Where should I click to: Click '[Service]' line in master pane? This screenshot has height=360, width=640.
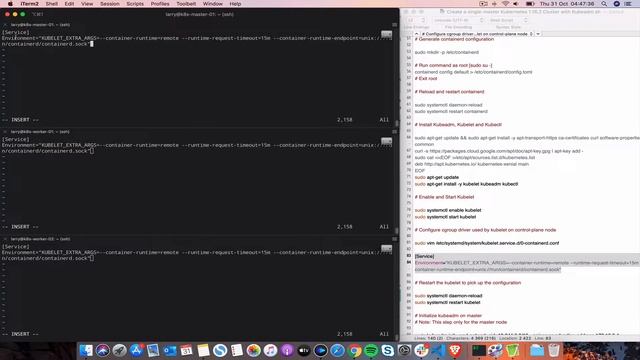coord(16,32)
